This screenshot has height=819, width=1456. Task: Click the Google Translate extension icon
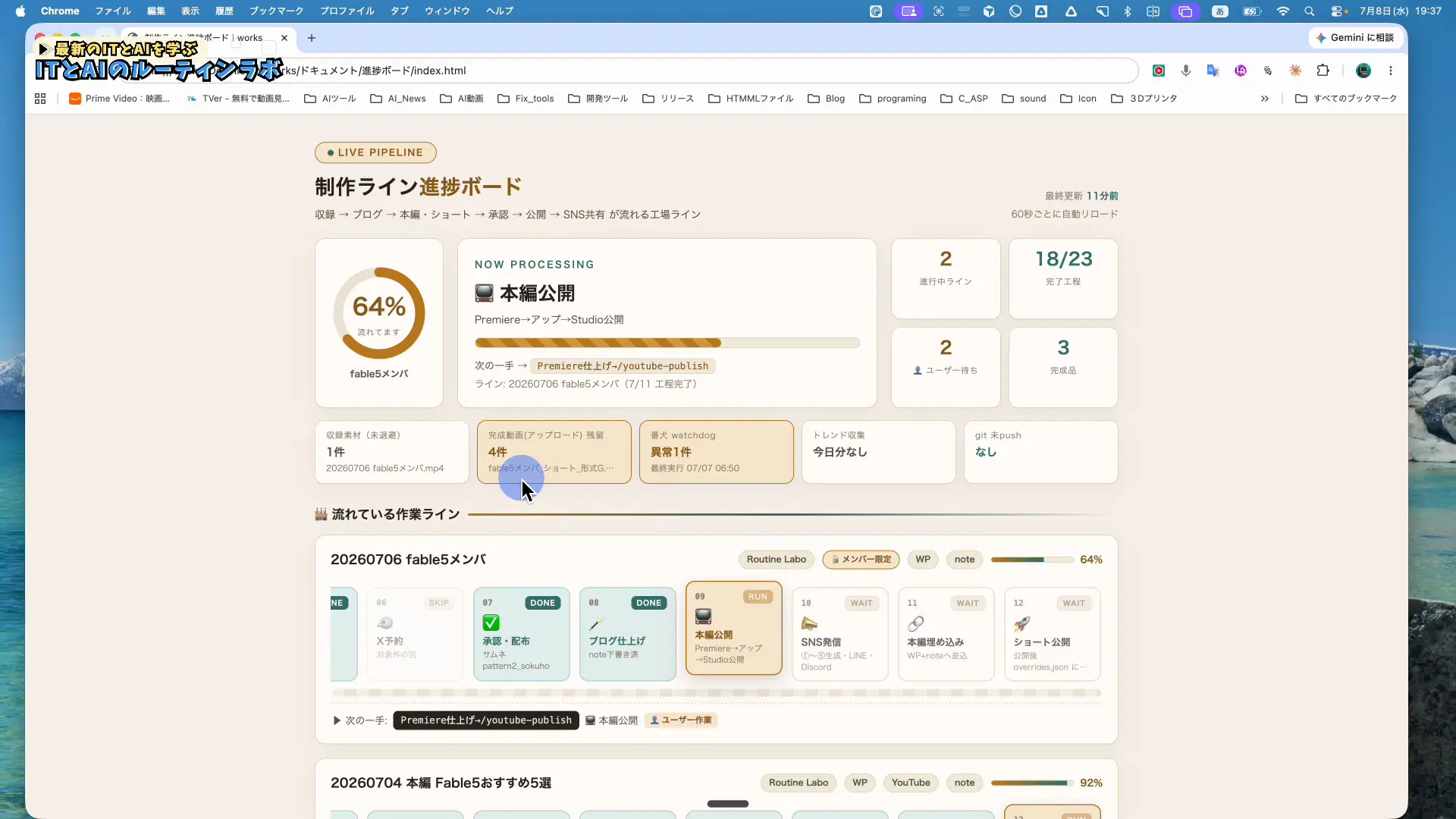click(1213, 71)
